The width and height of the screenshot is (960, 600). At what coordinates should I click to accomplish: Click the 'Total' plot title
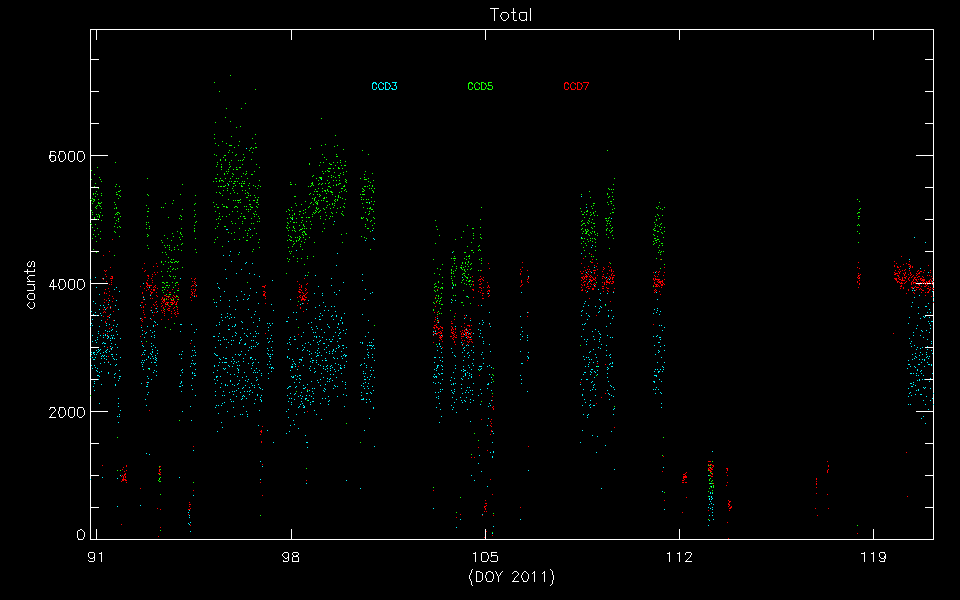[x=511, y=15]
